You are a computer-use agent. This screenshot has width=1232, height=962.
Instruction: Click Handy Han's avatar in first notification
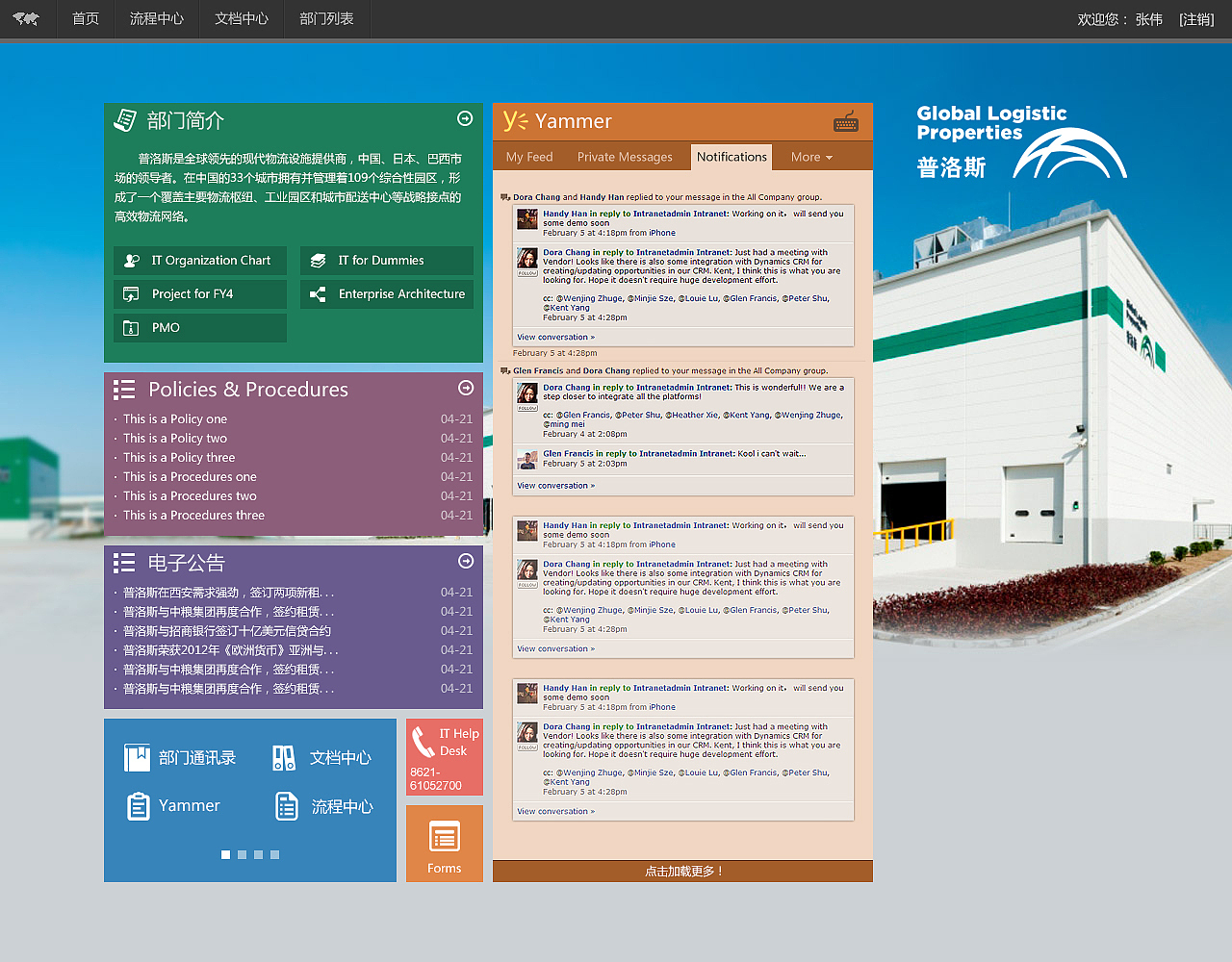527,219
